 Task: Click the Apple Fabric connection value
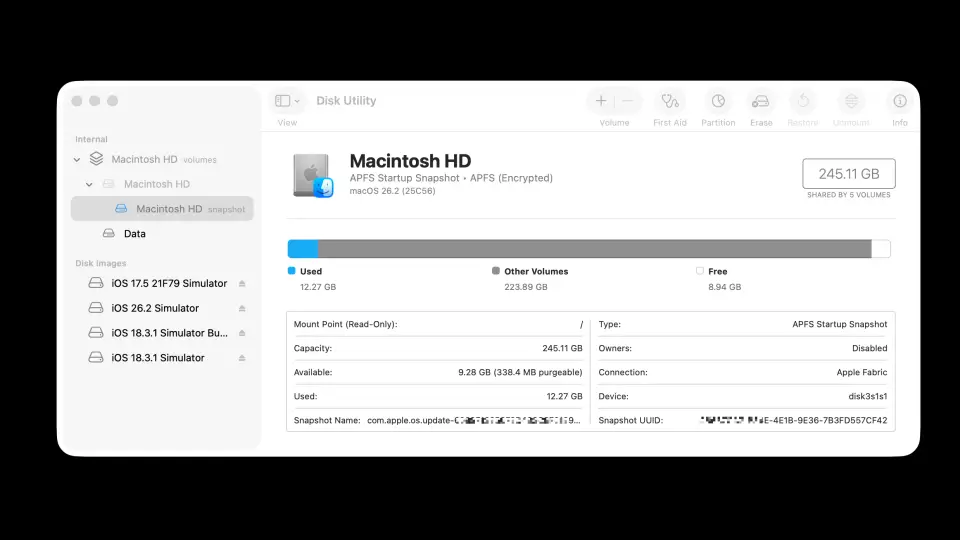click(861, 372)
